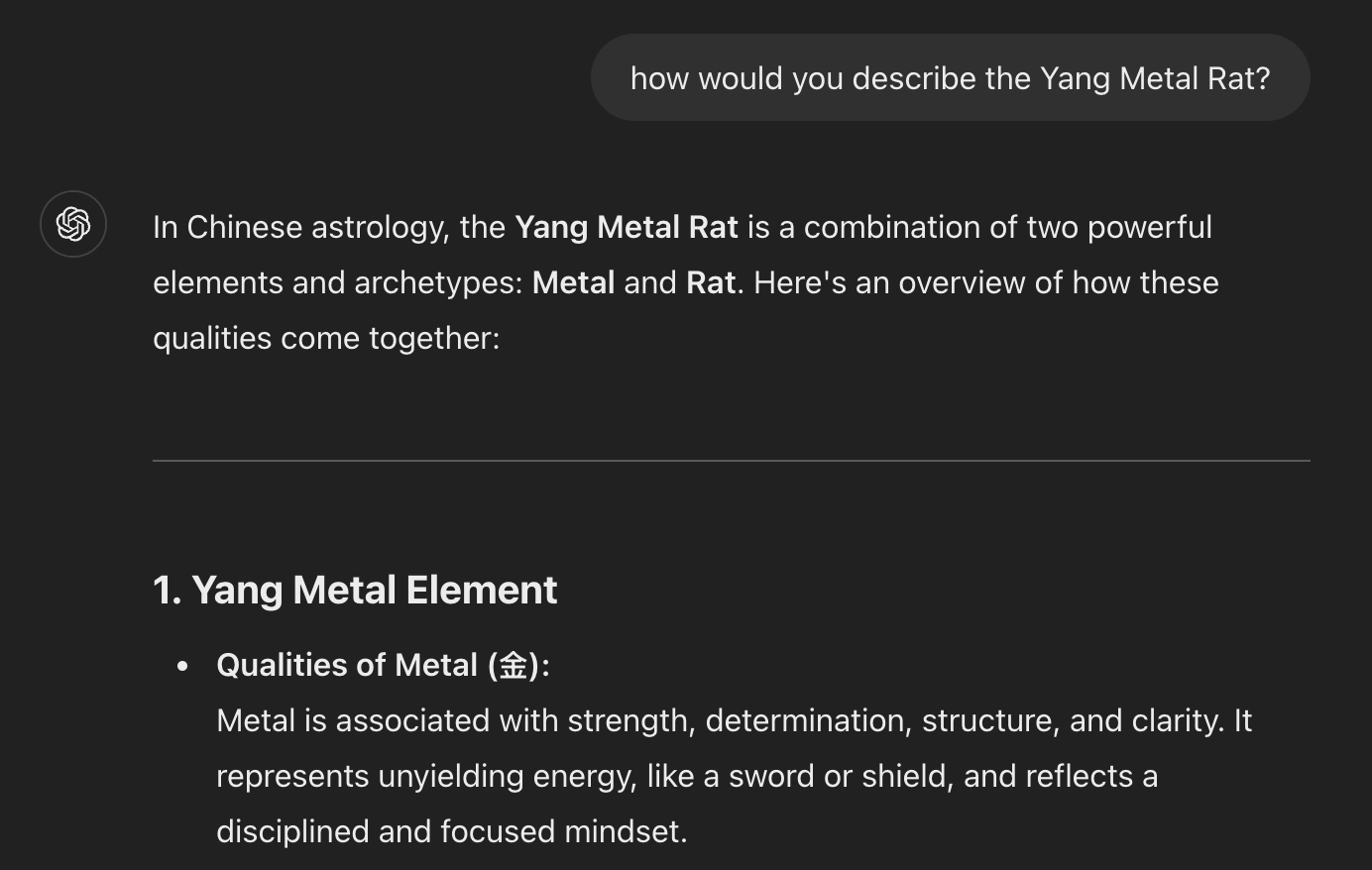The image size is (1372, 870).
Task: Click the 'Qualities of Metal' bullet label
Action: pos(347,665)
